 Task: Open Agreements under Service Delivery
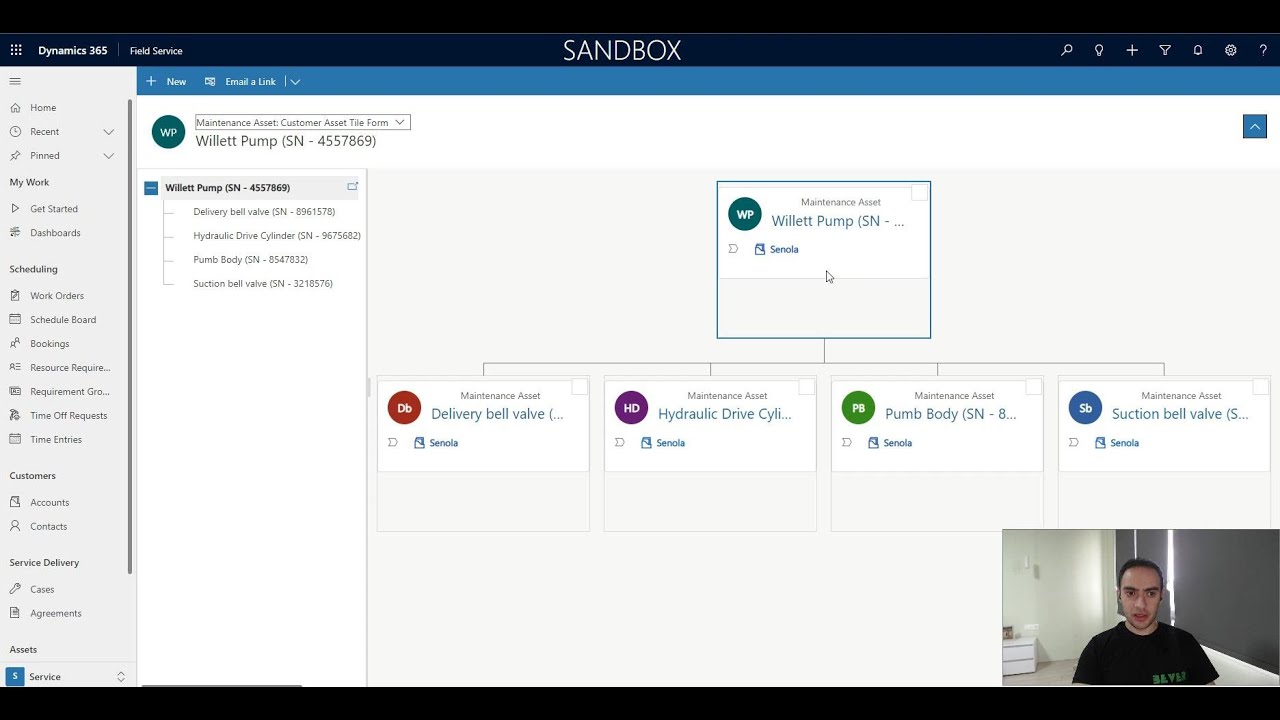(x=56, y=614)
